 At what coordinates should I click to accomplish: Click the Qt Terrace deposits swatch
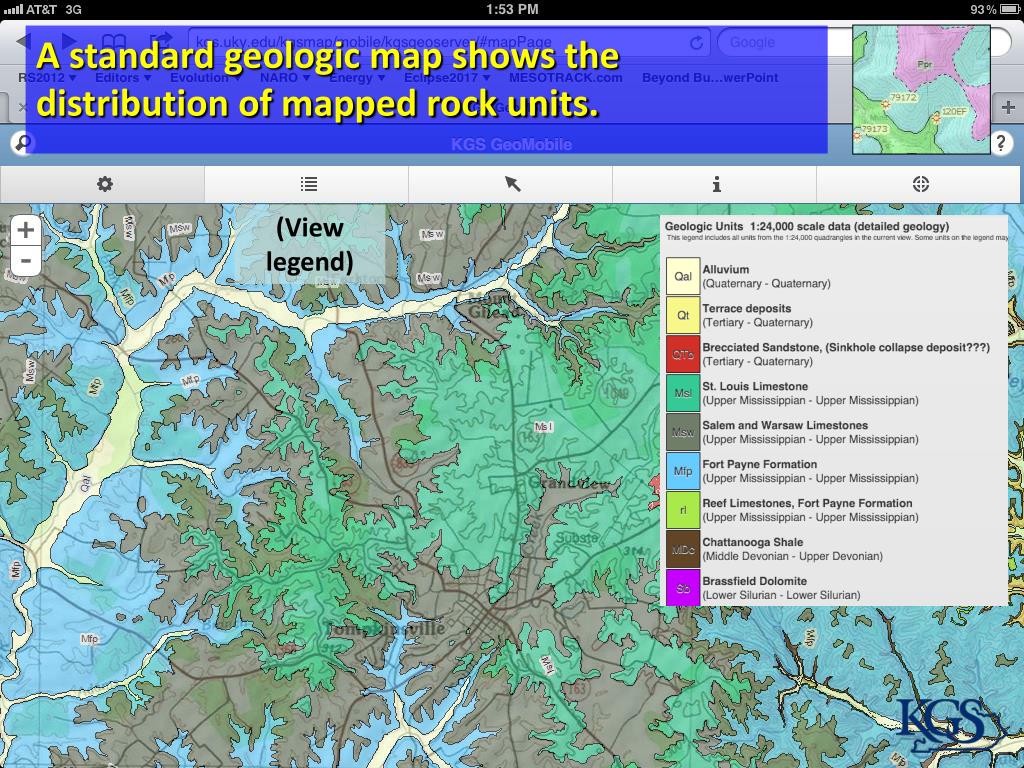pos(683,315)
